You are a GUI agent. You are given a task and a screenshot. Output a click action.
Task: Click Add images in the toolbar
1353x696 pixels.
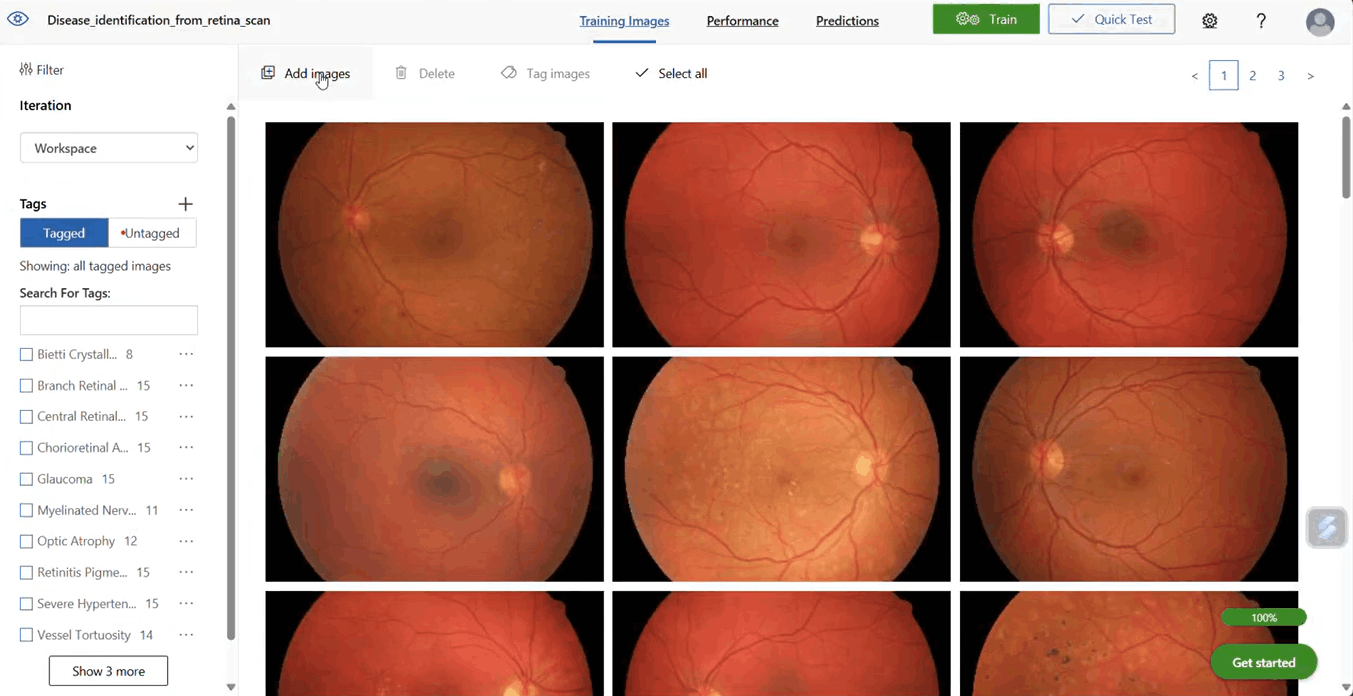[306, 73]
